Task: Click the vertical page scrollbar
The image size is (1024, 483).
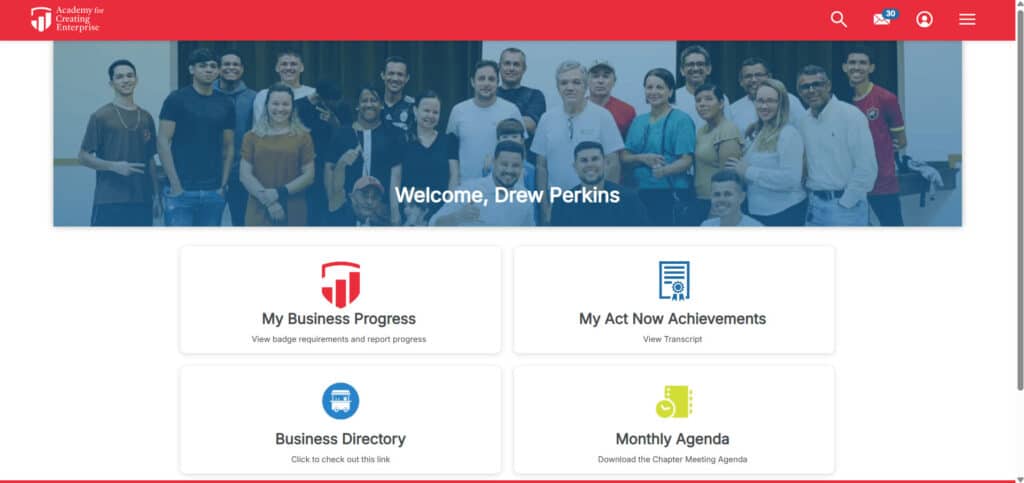Action: [1019, 242]
